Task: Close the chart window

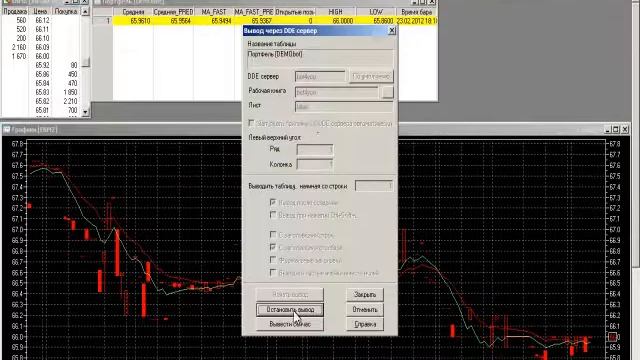Action: coord(625,129)
